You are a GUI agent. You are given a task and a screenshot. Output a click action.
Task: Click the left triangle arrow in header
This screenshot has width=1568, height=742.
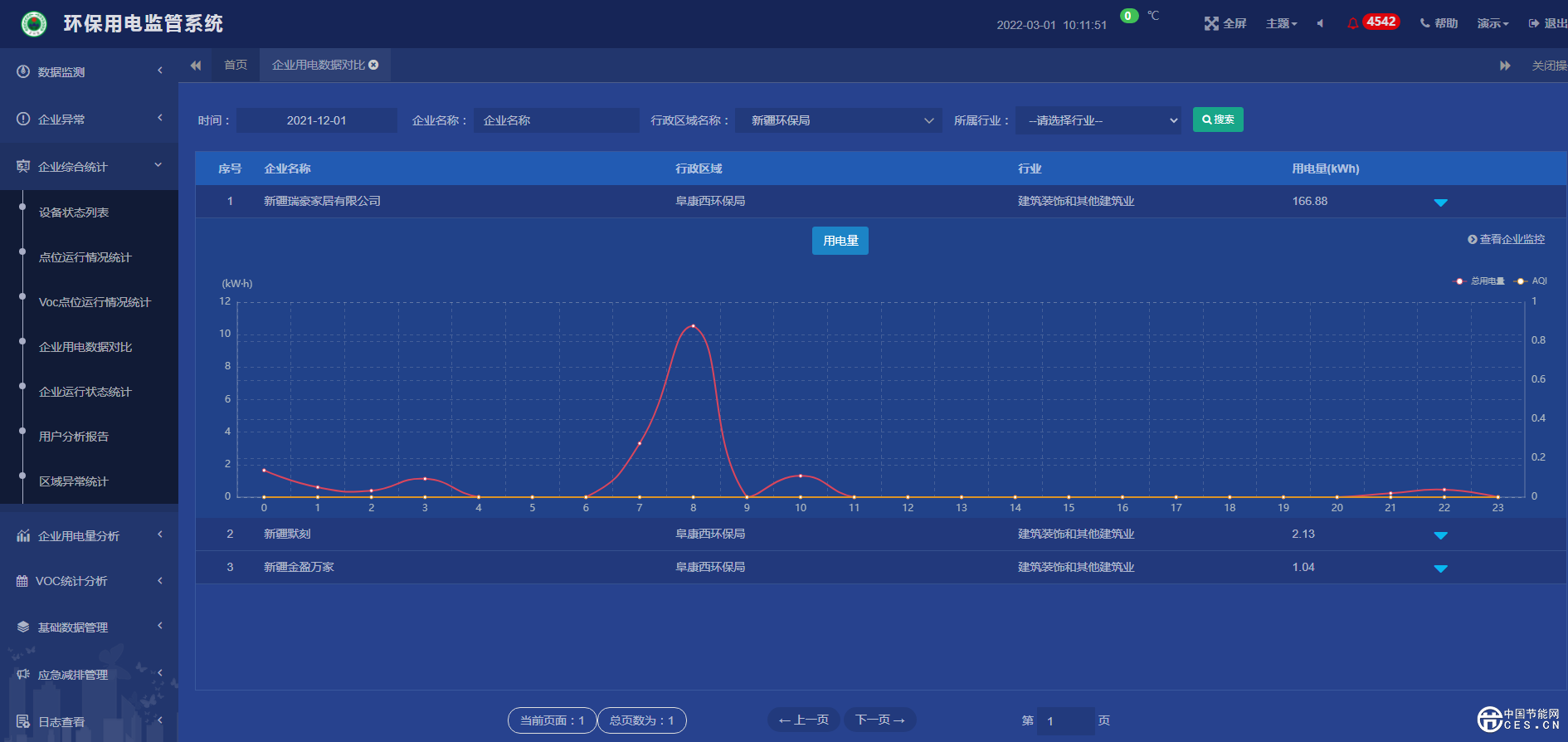pyautogui.click(x=1319, y=23)
